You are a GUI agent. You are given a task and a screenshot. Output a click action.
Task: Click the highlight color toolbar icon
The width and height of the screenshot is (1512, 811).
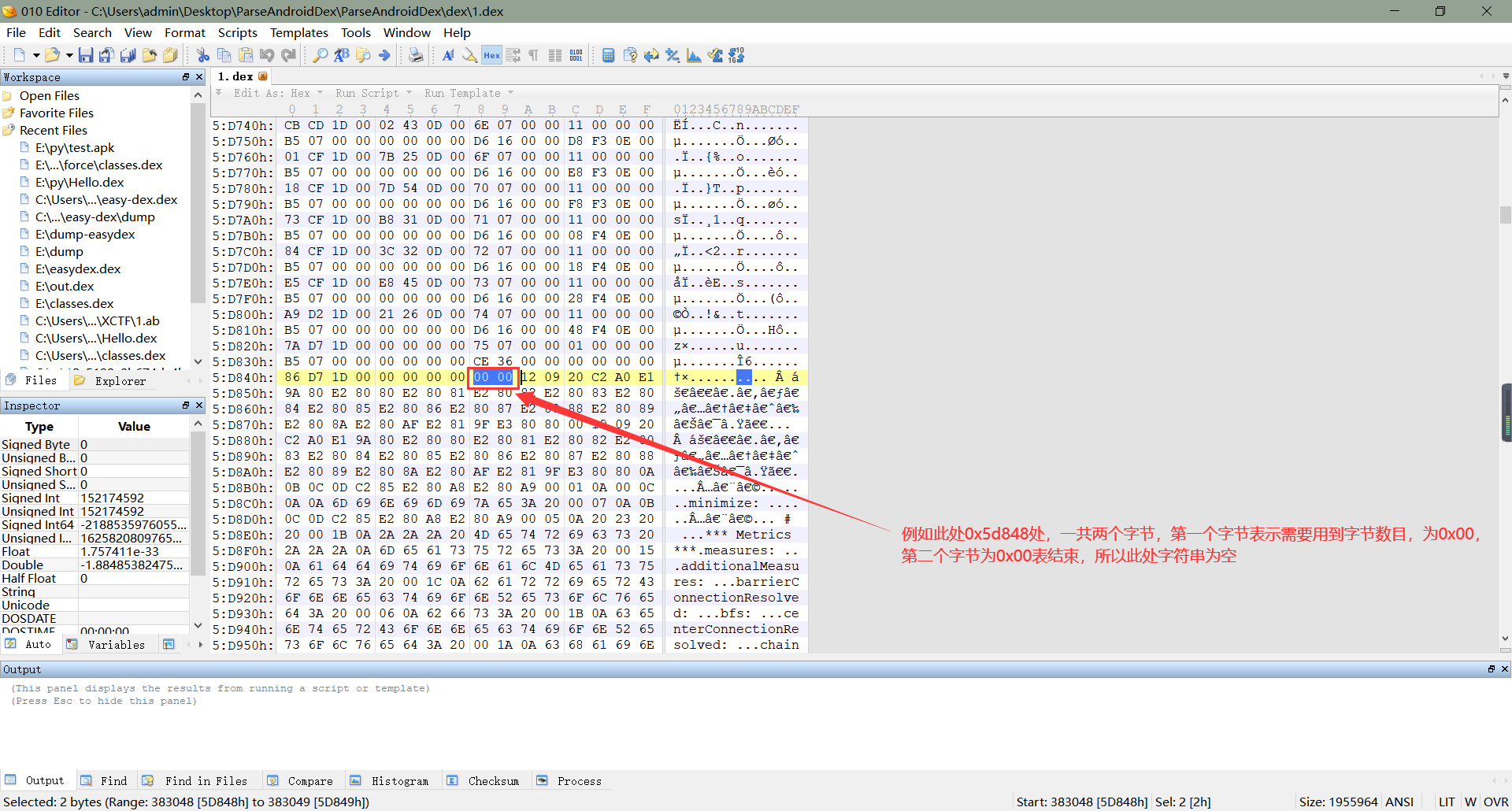coord(469,55)
